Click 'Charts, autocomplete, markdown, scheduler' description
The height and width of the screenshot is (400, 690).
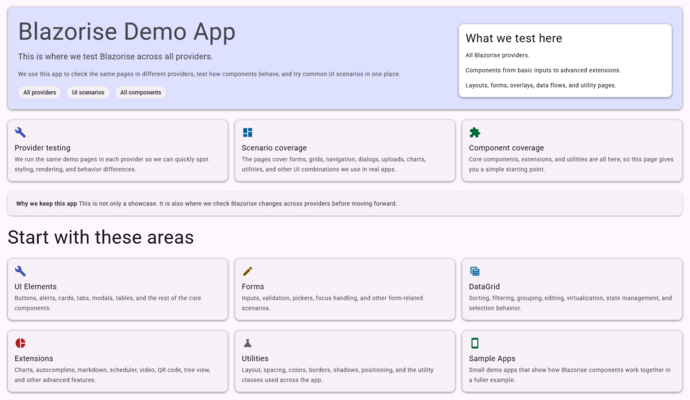coord(112,374)
